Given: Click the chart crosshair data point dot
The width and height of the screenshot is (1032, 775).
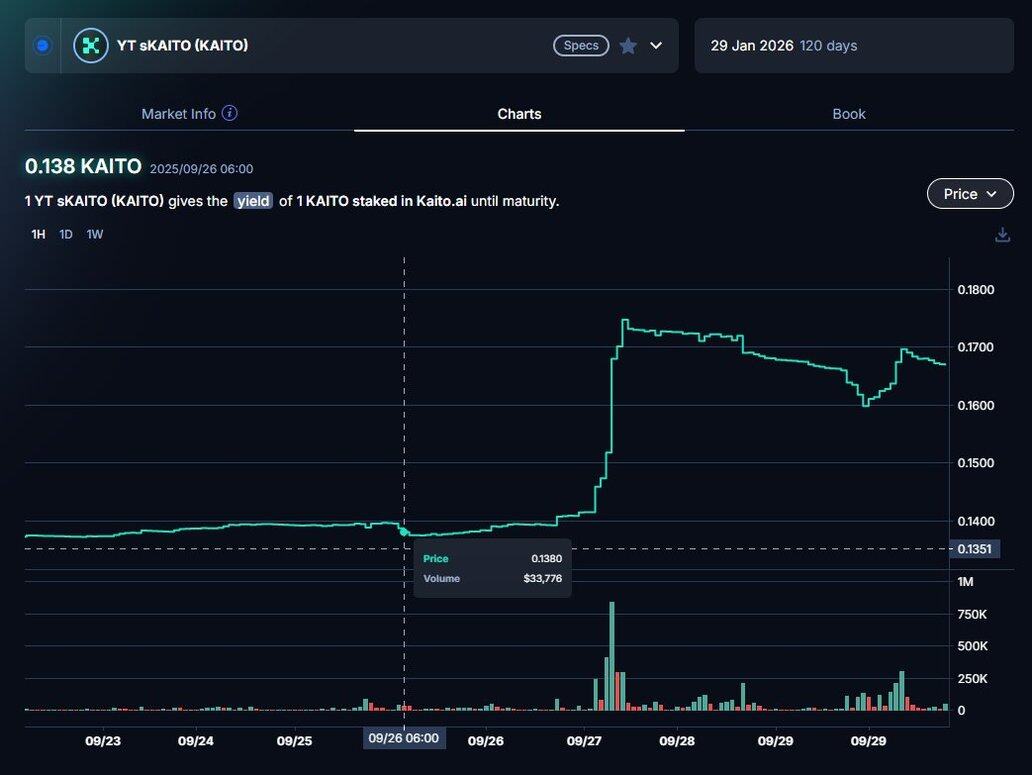Looking at the screenshot, I should (x=404, y=532).
